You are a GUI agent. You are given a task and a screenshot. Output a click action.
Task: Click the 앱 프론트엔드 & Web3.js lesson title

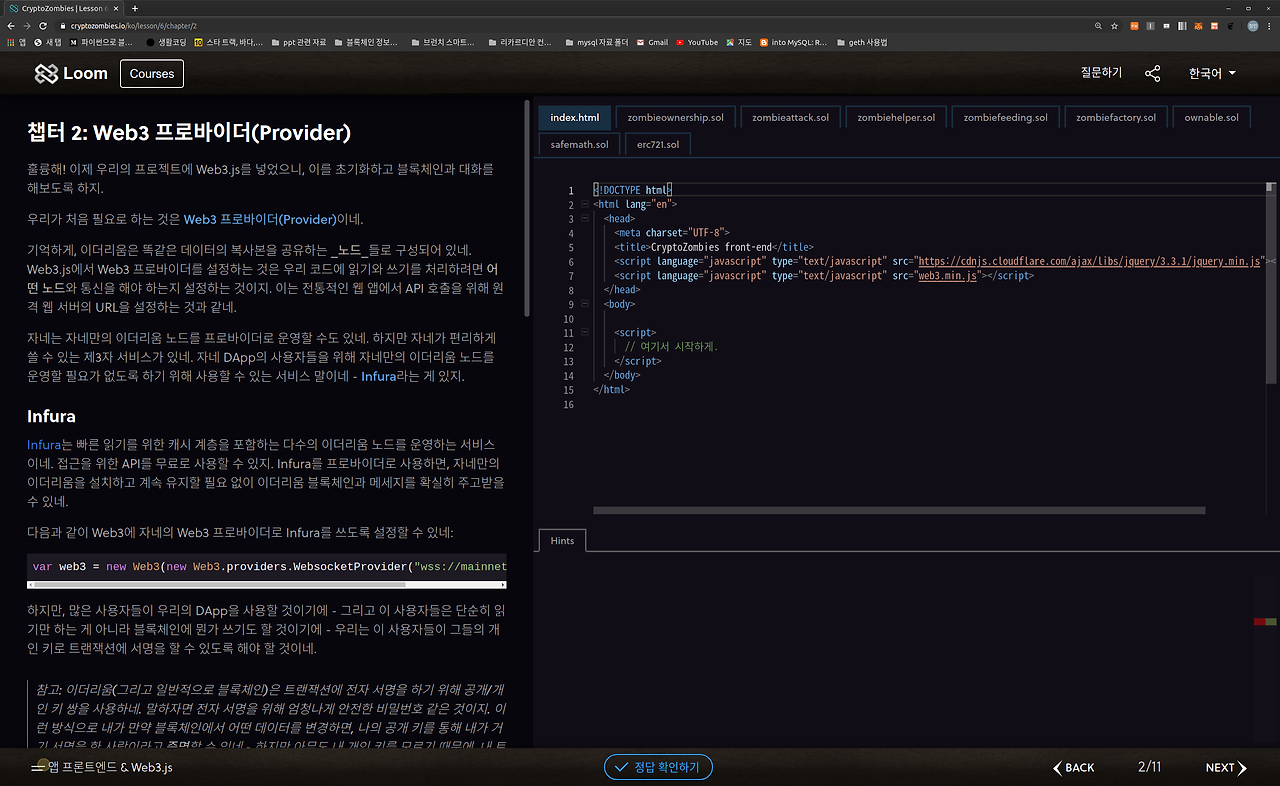coord(110,767)
